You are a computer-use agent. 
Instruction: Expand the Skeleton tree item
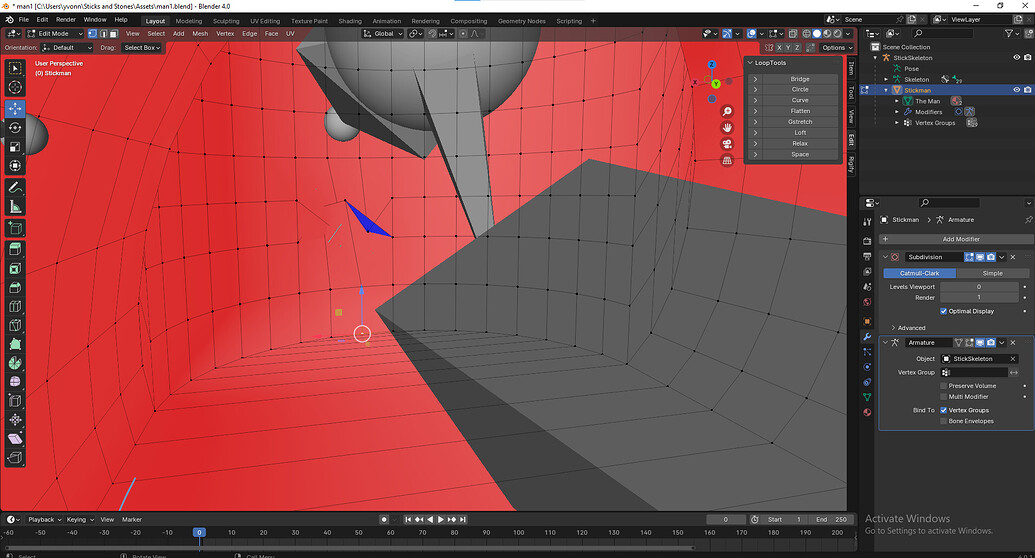pos(886,79)
